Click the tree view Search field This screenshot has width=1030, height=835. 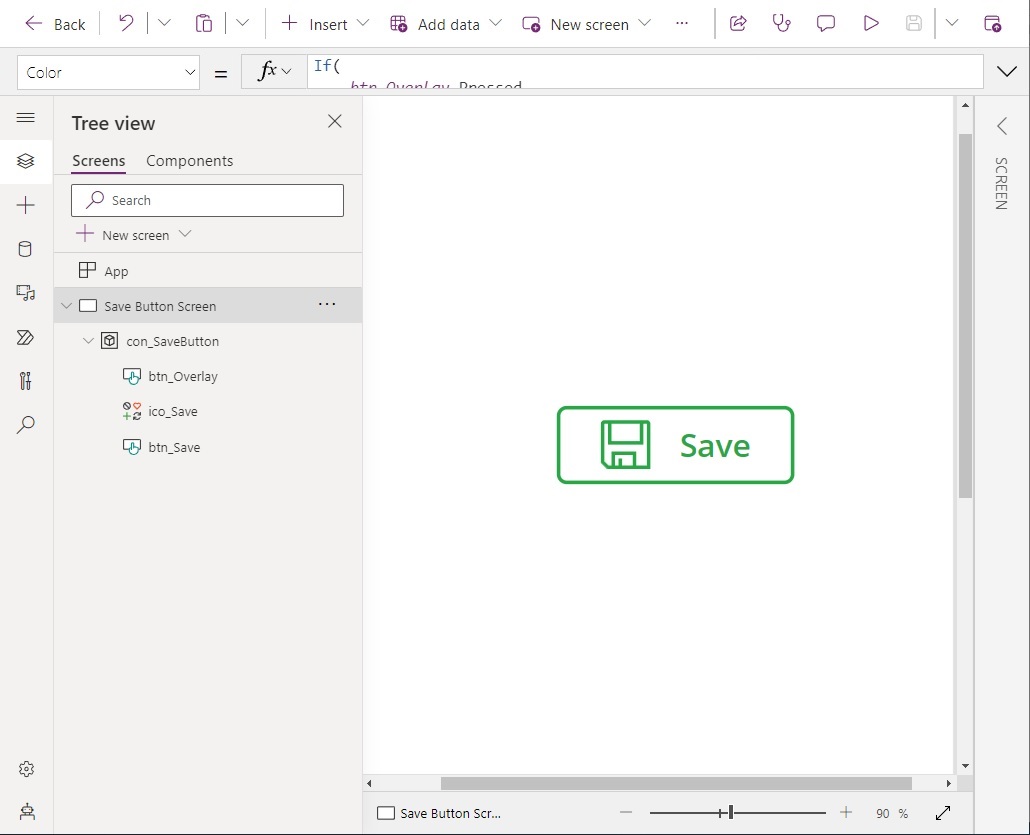pyautogui.click(x=207, y=200)
